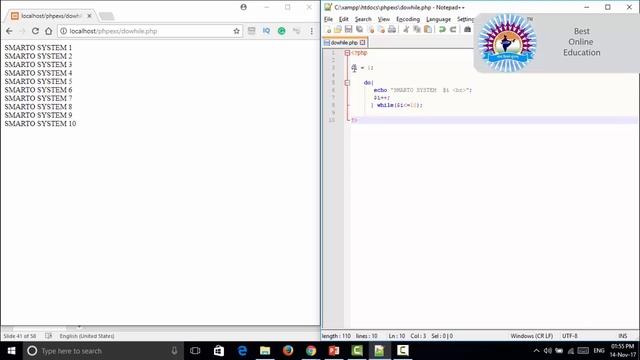This screenshot has width=640, height=360.
Task: Click the Chrome address bar URL
Action: click(113, 31)
